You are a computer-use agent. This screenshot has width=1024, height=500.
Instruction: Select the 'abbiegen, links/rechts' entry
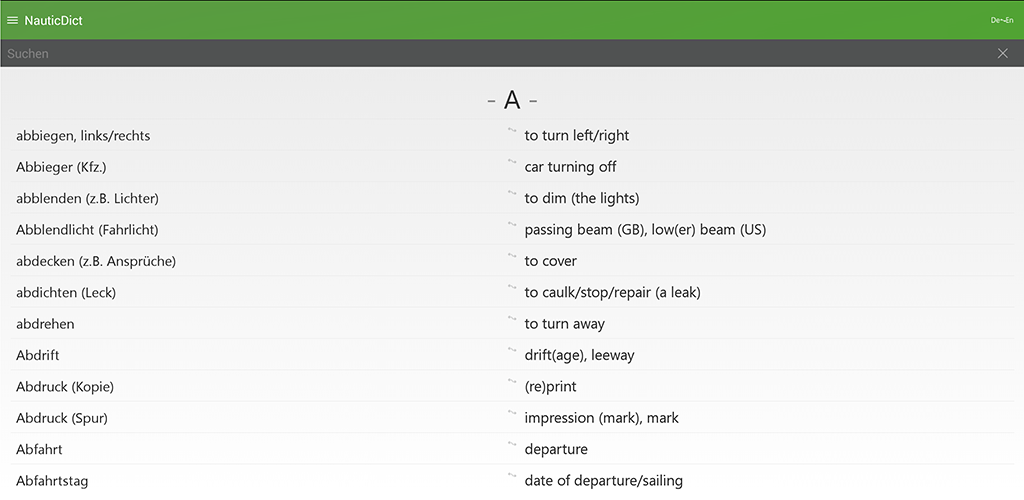click(x=83, y=135)
